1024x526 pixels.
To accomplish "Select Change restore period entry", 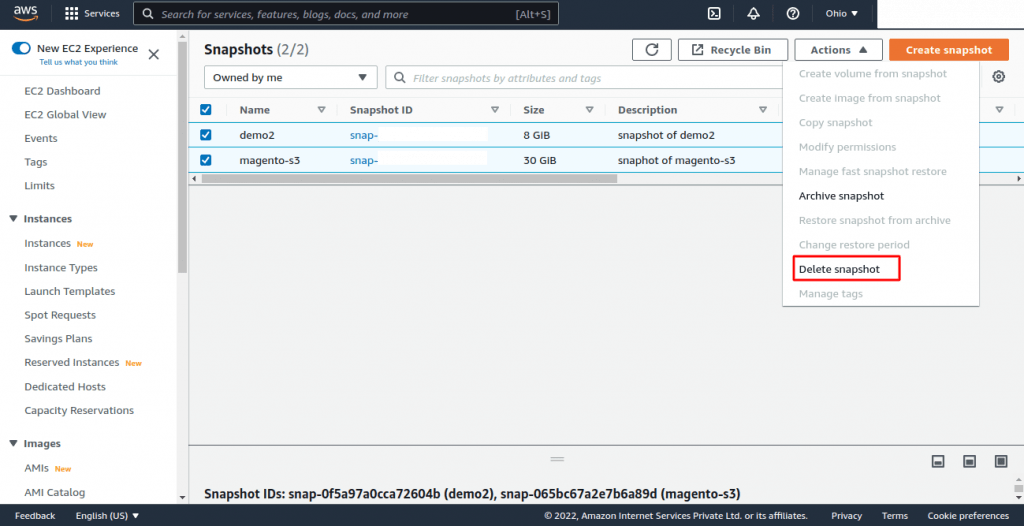I will coord(854,245).
